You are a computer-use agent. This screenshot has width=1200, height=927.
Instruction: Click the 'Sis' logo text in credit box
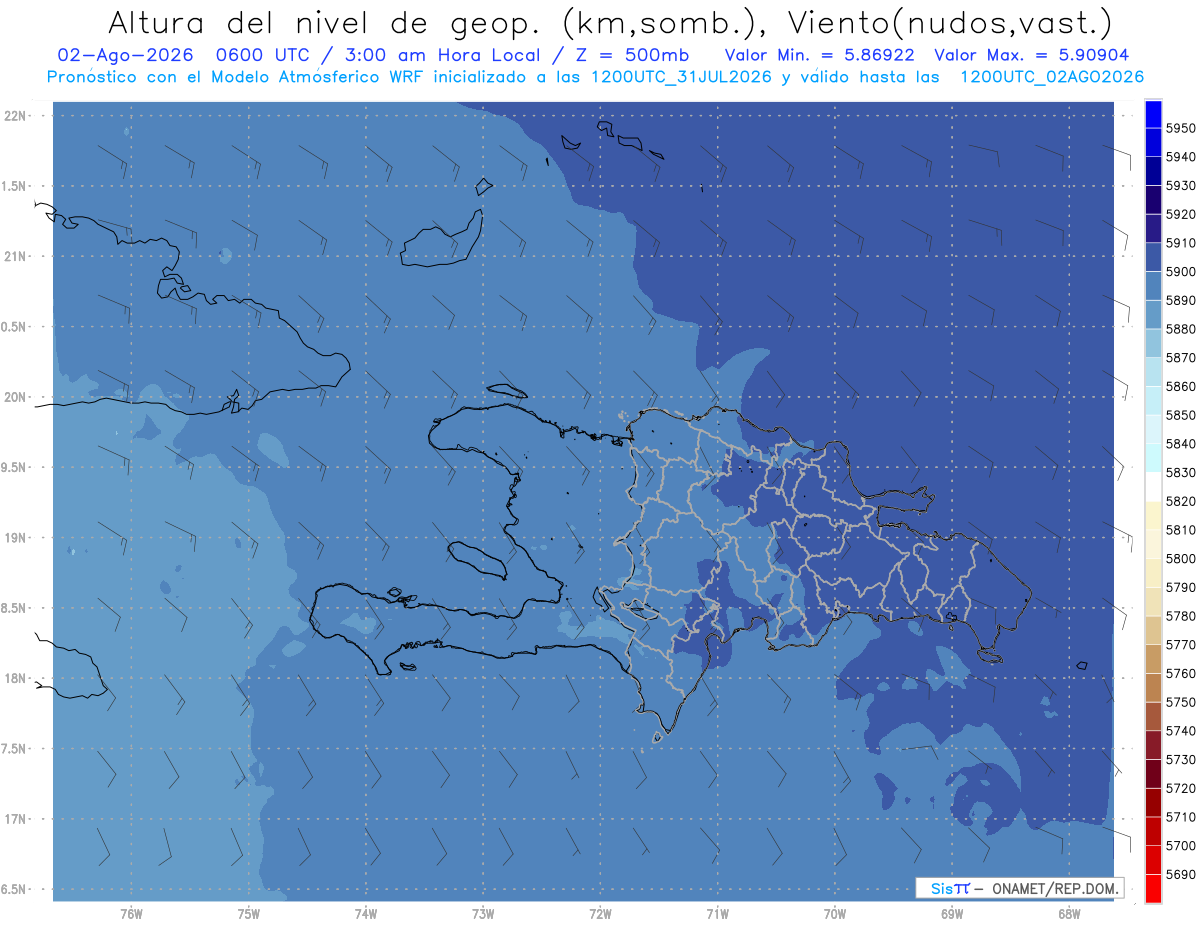click(x=940, y=888)
